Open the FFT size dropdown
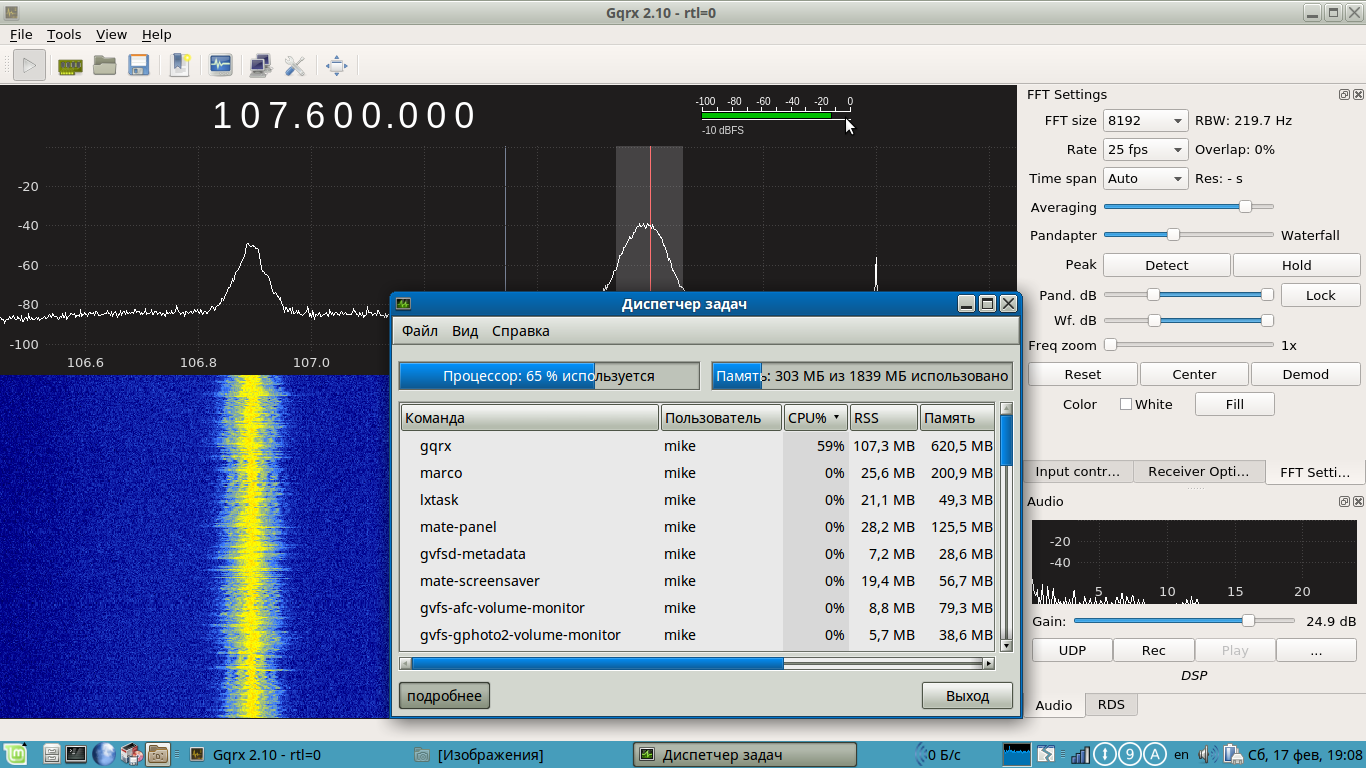The height and width of the screenshot is (768, 1366). coord(1144,120)
